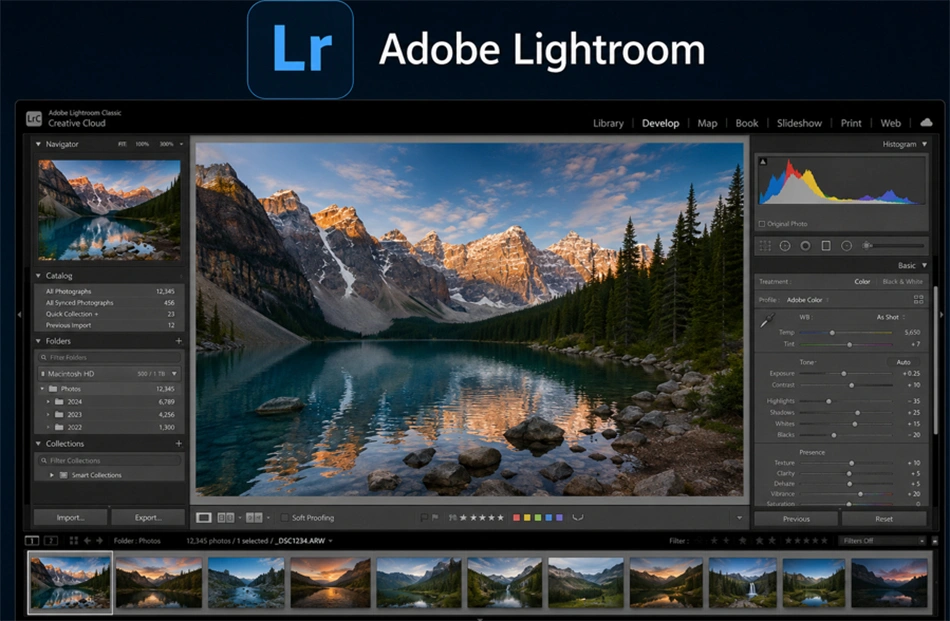This screenshot has height=621, width=950.
Task: Apply the red color label swatch
Action: (x=516, y=517)
